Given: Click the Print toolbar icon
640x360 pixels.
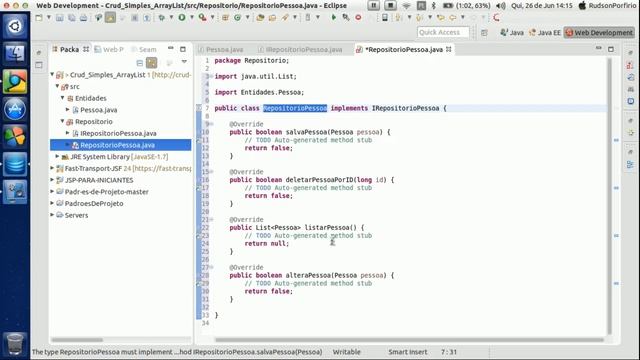Looking at the screenshot, I should (x=83, y=18).
